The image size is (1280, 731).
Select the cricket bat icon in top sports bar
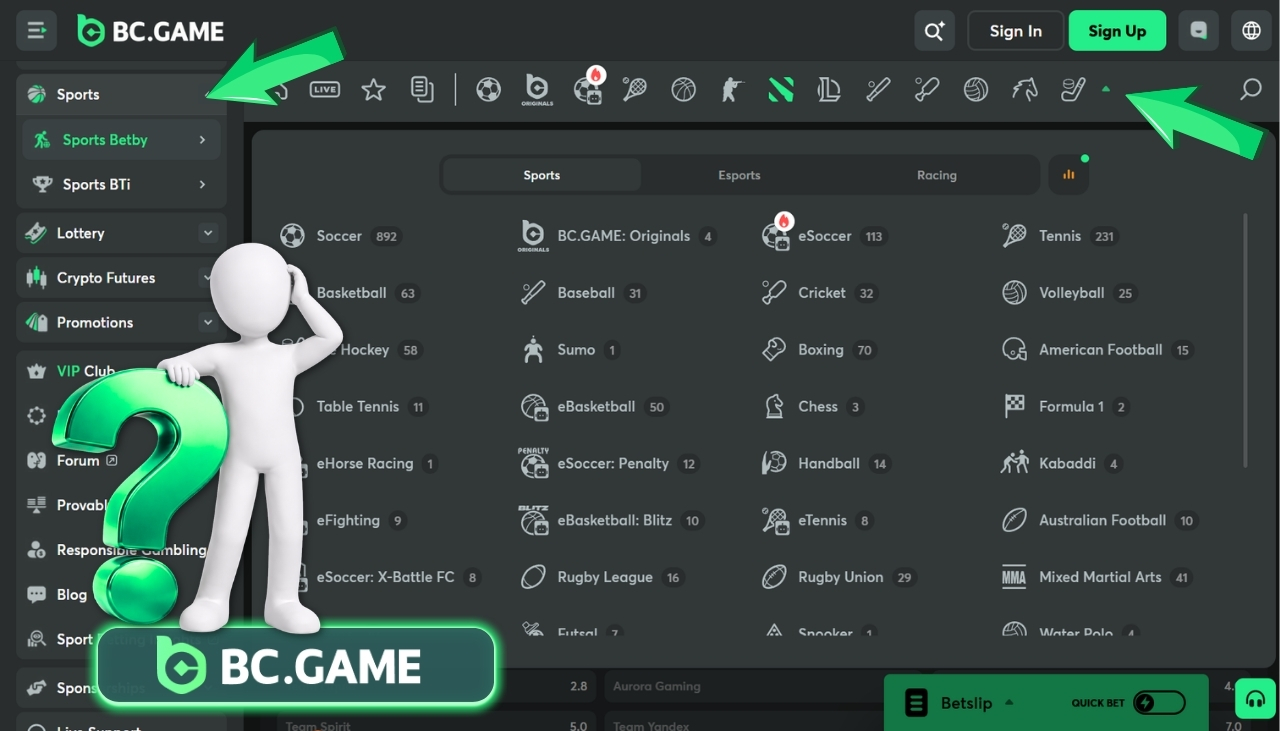tap(927, 90)
